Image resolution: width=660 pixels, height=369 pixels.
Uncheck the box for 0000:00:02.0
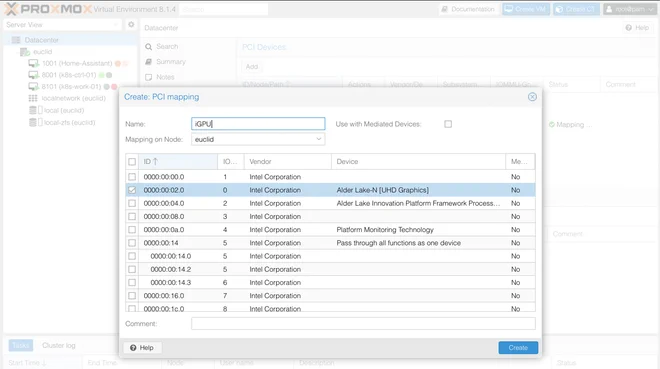[x=132, y=190]
